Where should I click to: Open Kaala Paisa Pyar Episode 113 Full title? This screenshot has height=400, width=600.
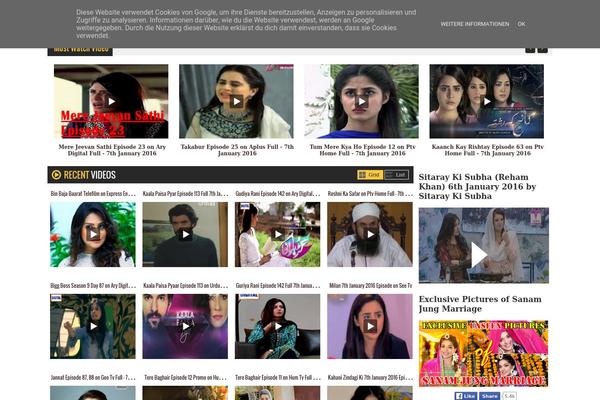(x=186, y=194)
